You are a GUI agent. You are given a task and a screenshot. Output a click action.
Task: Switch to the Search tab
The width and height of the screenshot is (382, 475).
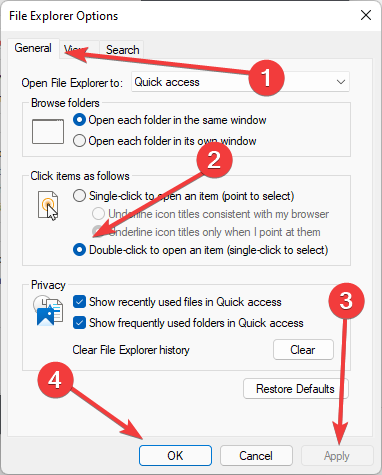point(122,50)
